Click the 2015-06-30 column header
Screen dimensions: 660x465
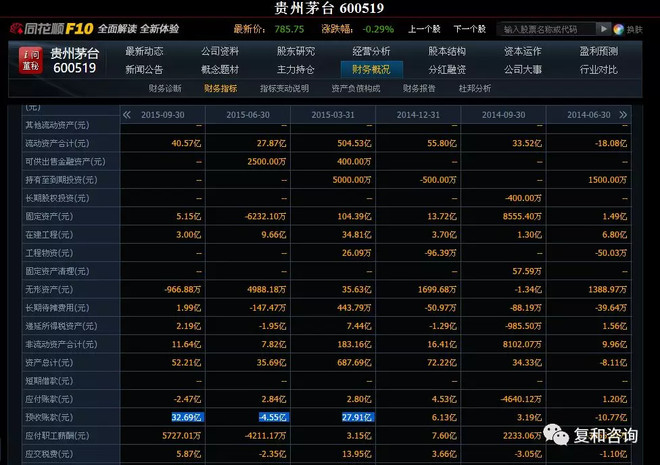coord(248,115)
